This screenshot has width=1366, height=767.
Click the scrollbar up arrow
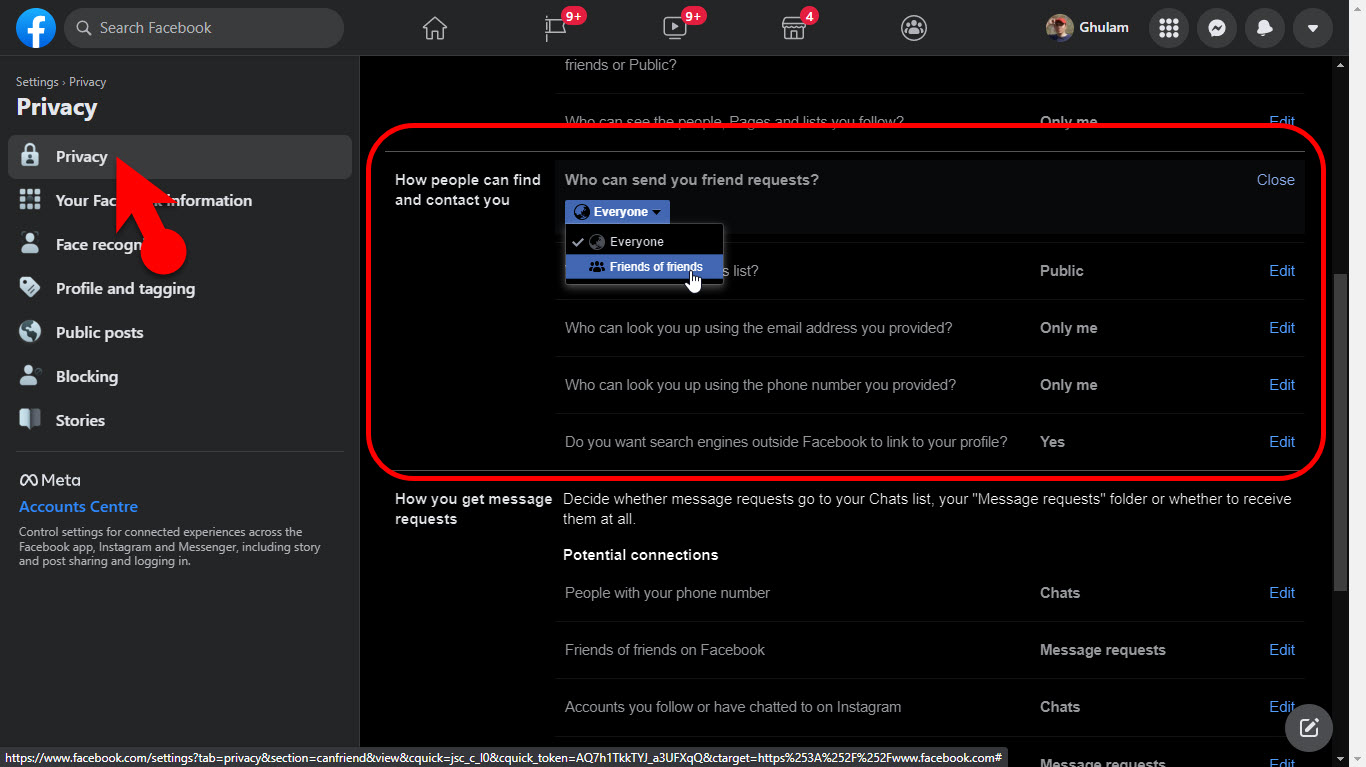(1341, 65)
